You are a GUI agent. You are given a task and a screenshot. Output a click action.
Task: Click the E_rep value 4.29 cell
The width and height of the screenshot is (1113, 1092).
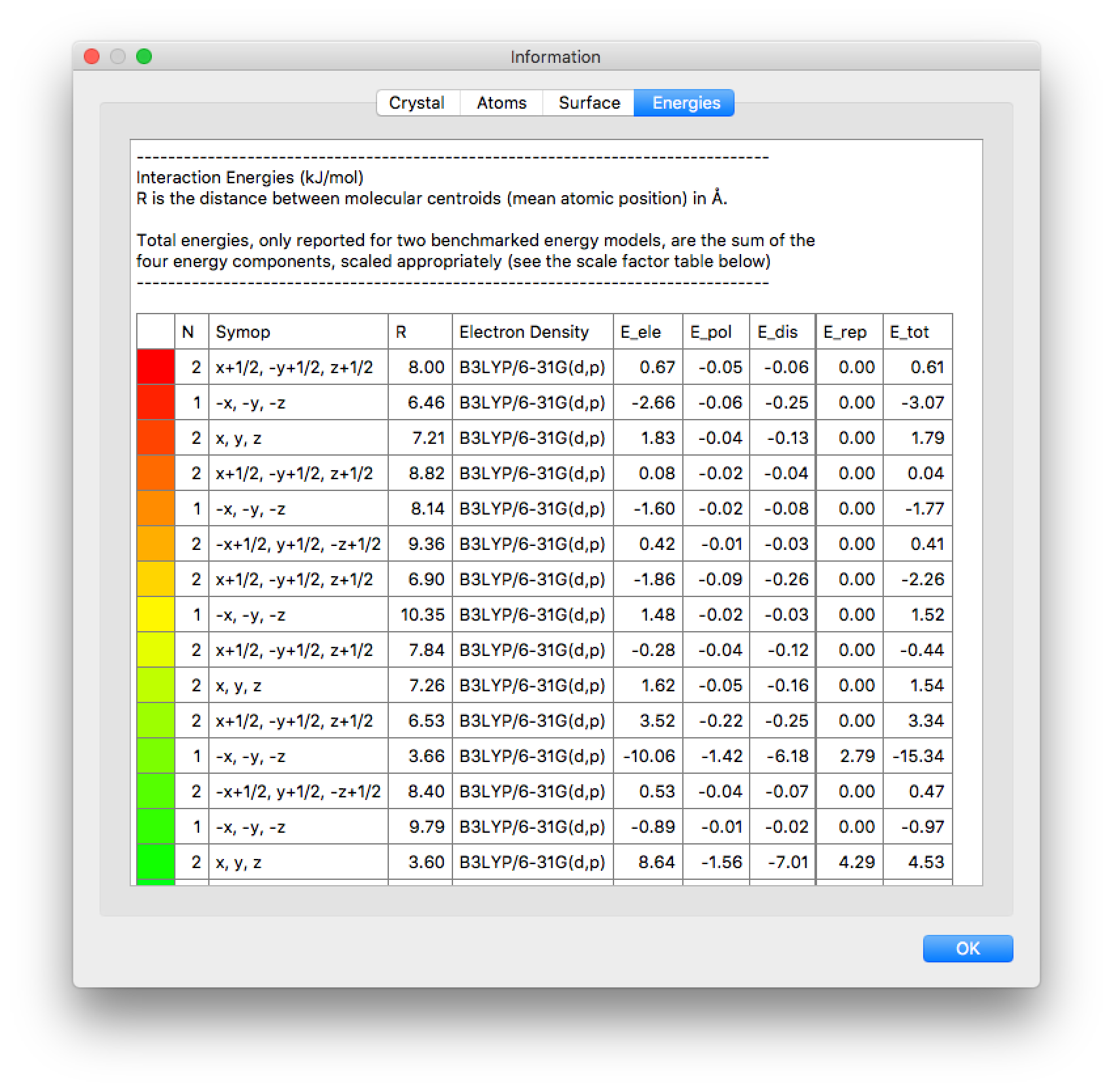pos(849,862)
